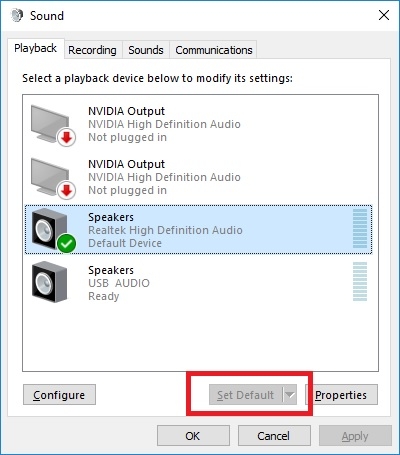The width and height of the screenshot is (400, 455).
Task: Click the Cancel button
Action: point(274,436)
